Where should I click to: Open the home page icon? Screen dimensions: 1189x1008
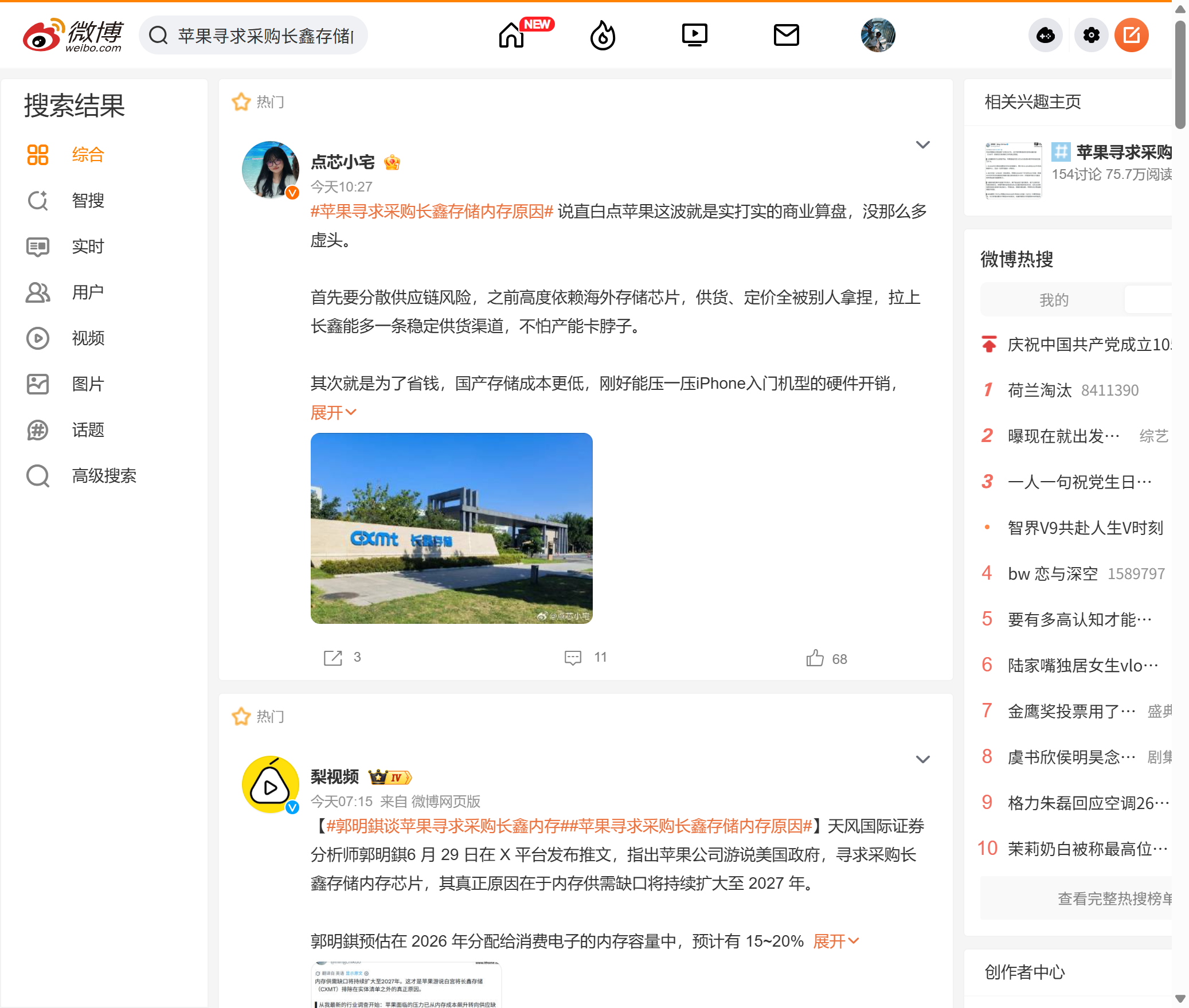coord(511,36)
